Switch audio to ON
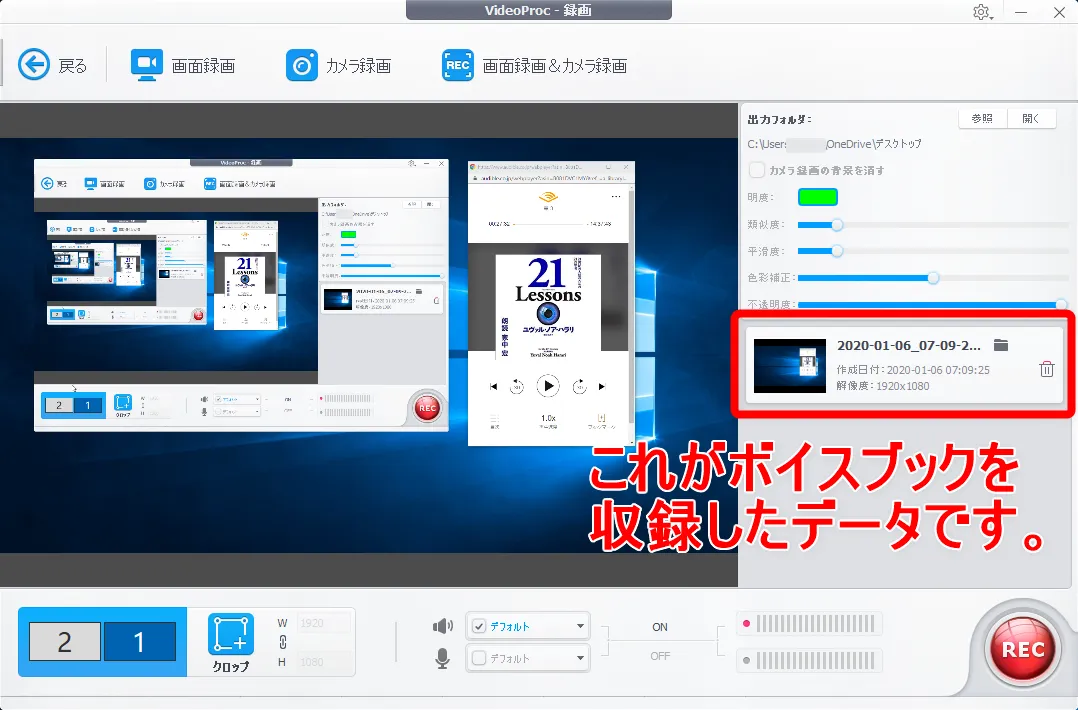Image resolution: width=1078 pixels, height=710 pixels. 660,627
